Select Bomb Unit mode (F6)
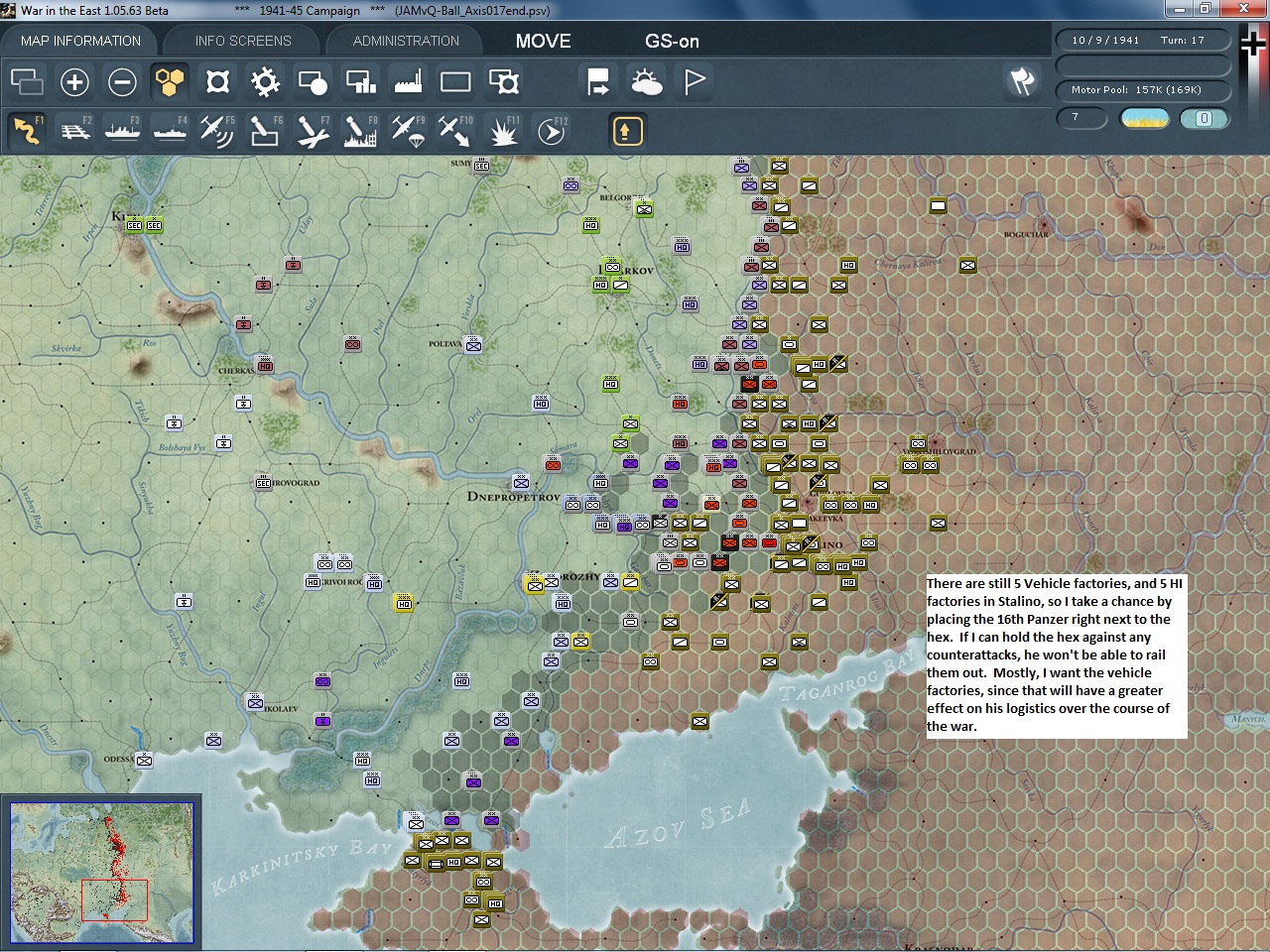Screen dimensions: 1270x952 tap(265, 130)
